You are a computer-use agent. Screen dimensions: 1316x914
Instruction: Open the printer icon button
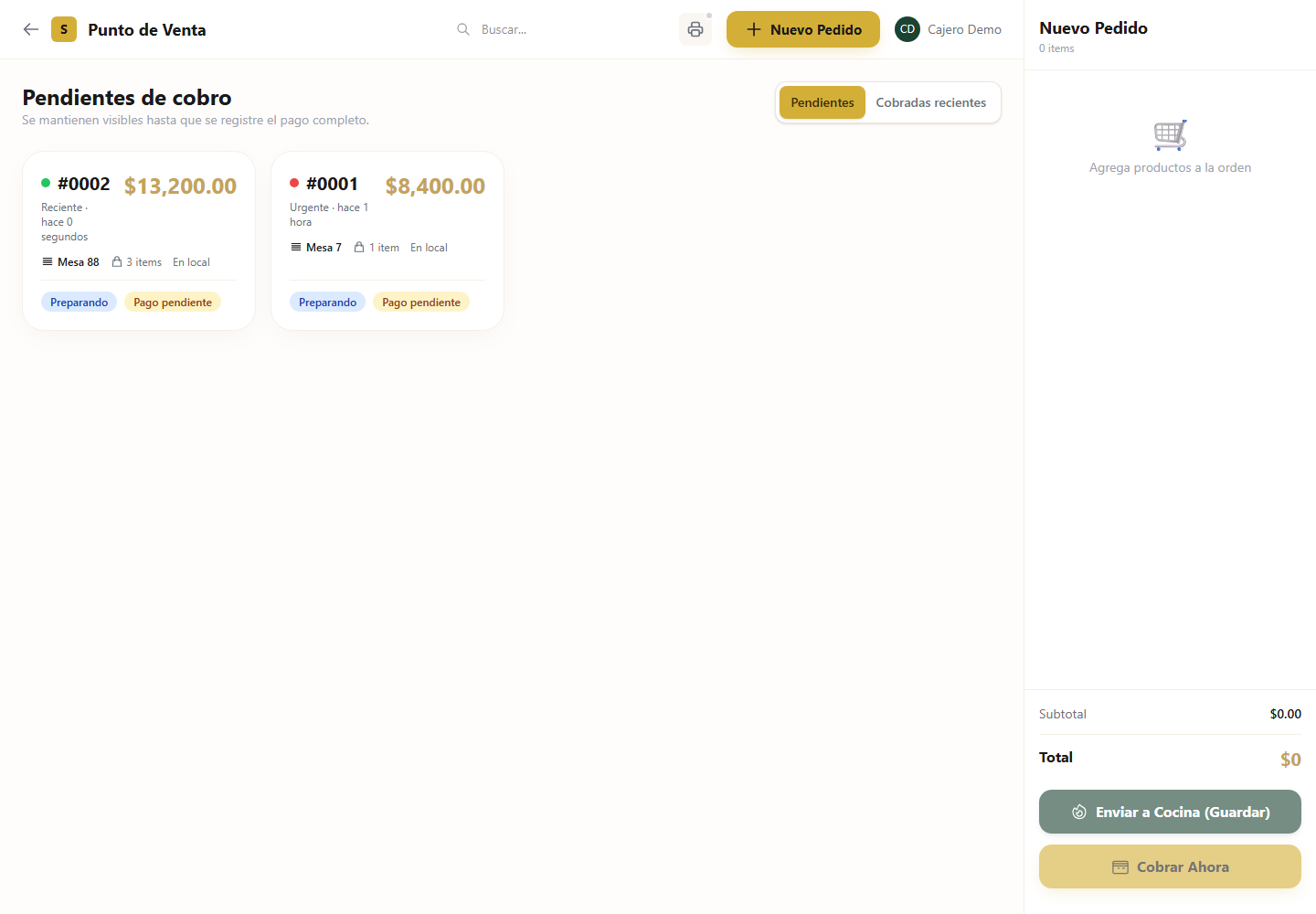(695, 29)
